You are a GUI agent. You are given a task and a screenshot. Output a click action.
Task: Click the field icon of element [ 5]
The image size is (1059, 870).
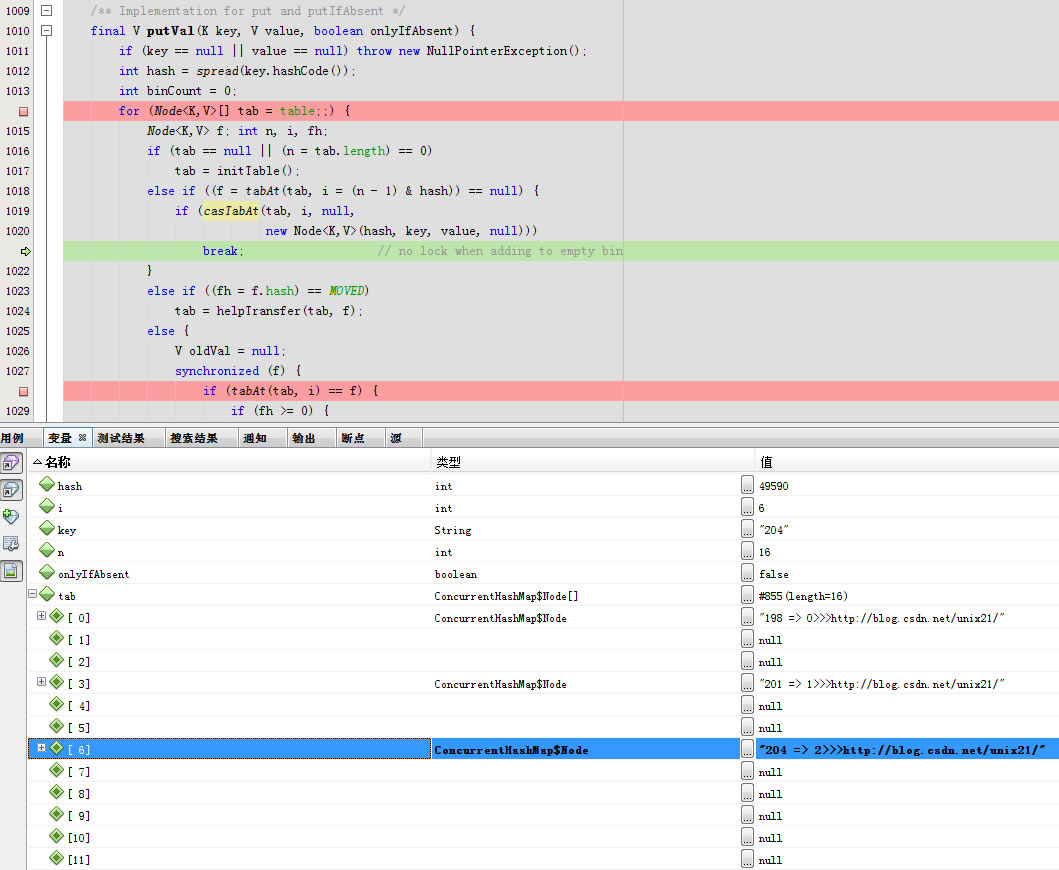57,725
